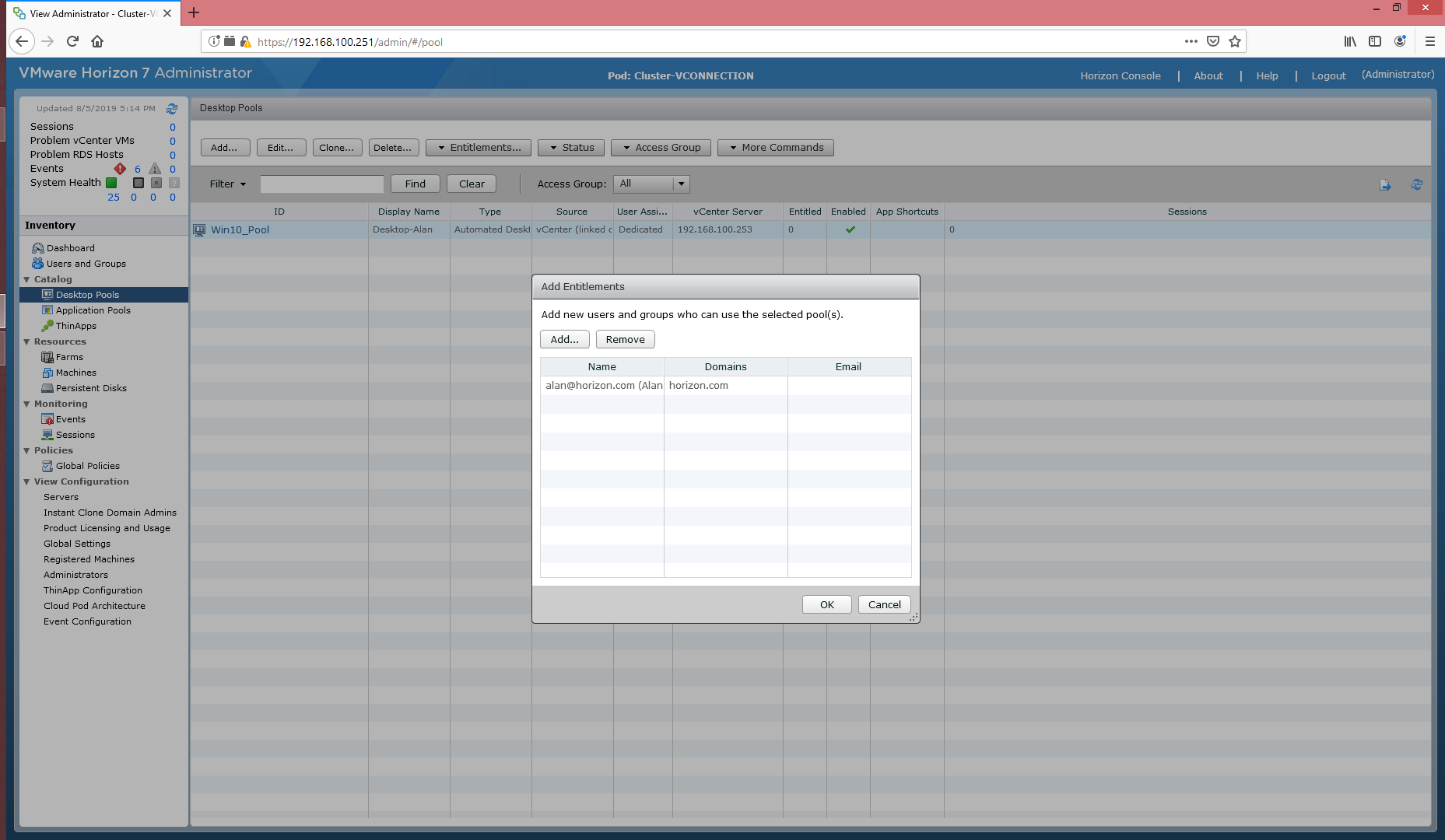Refresh the sidebar status panel
This screenshot has height=840, width=1445.
[x=172, y=109]
